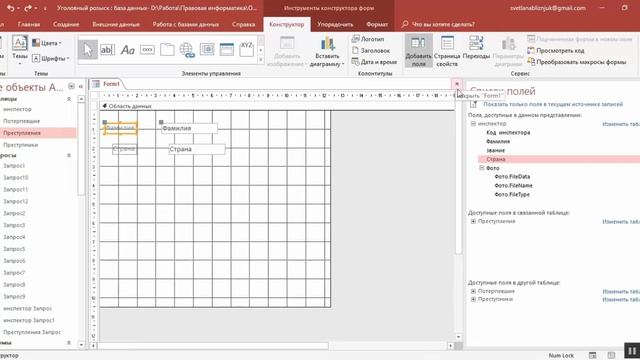Click the Темы (Themes) button
Viewport: 640px width, 360px height.
[x=20, y=50]
